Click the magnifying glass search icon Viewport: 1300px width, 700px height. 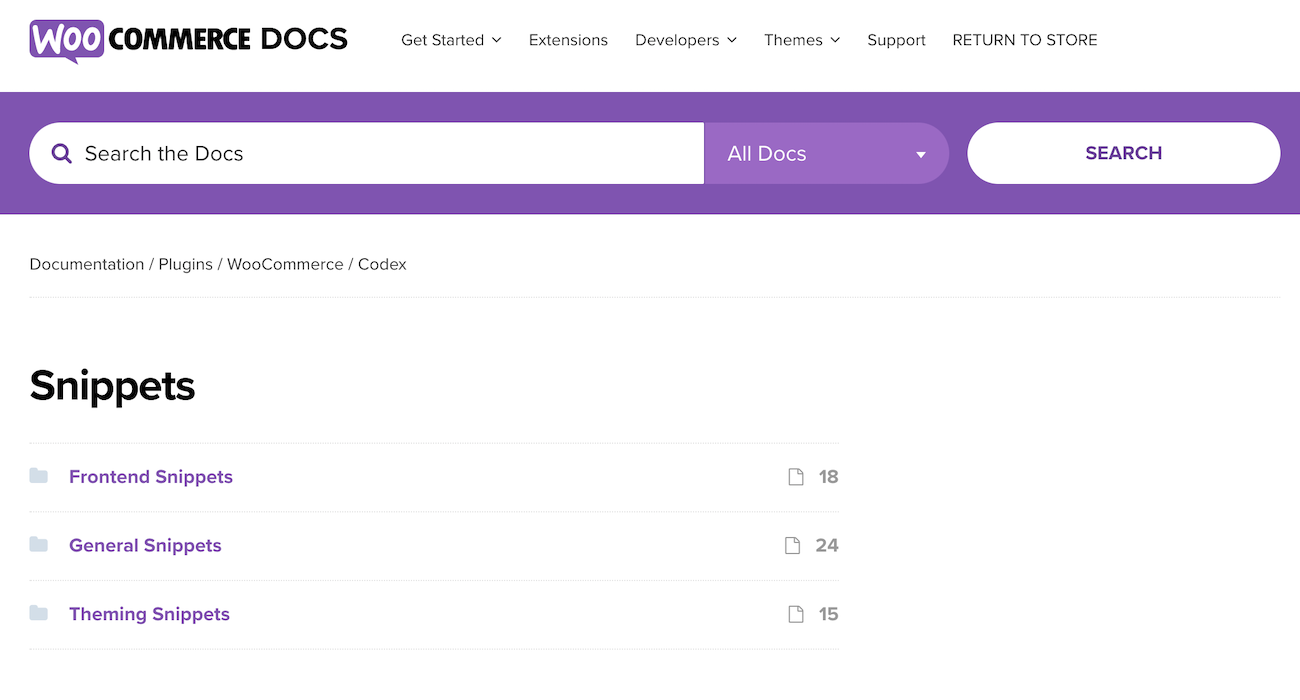click(62, 153)
